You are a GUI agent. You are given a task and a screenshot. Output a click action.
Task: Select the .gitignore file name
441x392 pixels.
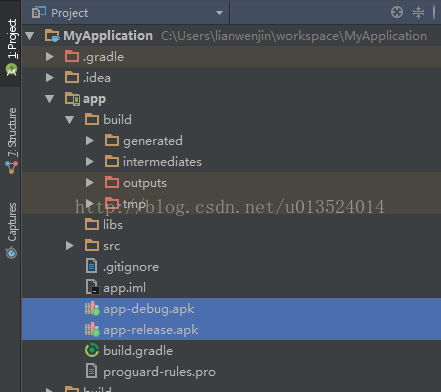click(131, 267)
